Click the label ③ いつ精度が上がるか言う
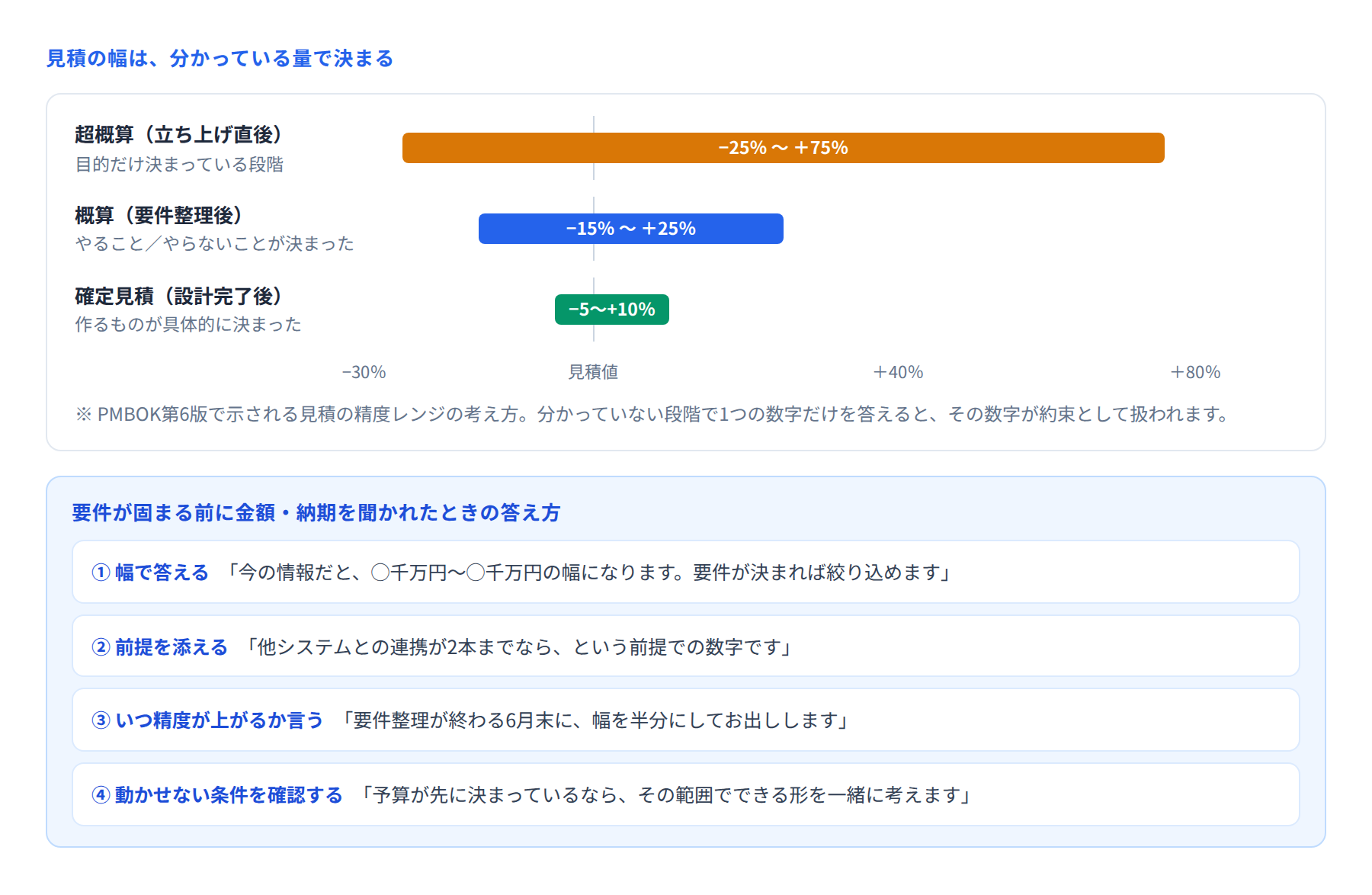The image size is (1372, 895). (x=207, y=720)
